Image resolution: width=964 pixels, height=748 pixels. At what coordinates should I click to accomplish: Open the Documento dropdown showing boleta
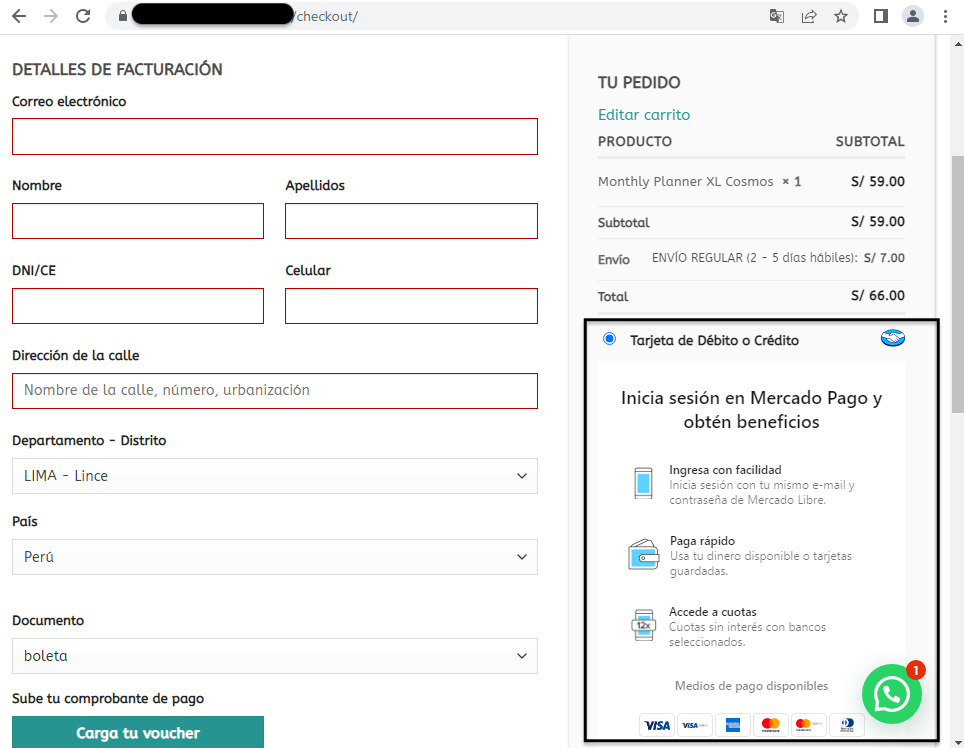(275, 656)
